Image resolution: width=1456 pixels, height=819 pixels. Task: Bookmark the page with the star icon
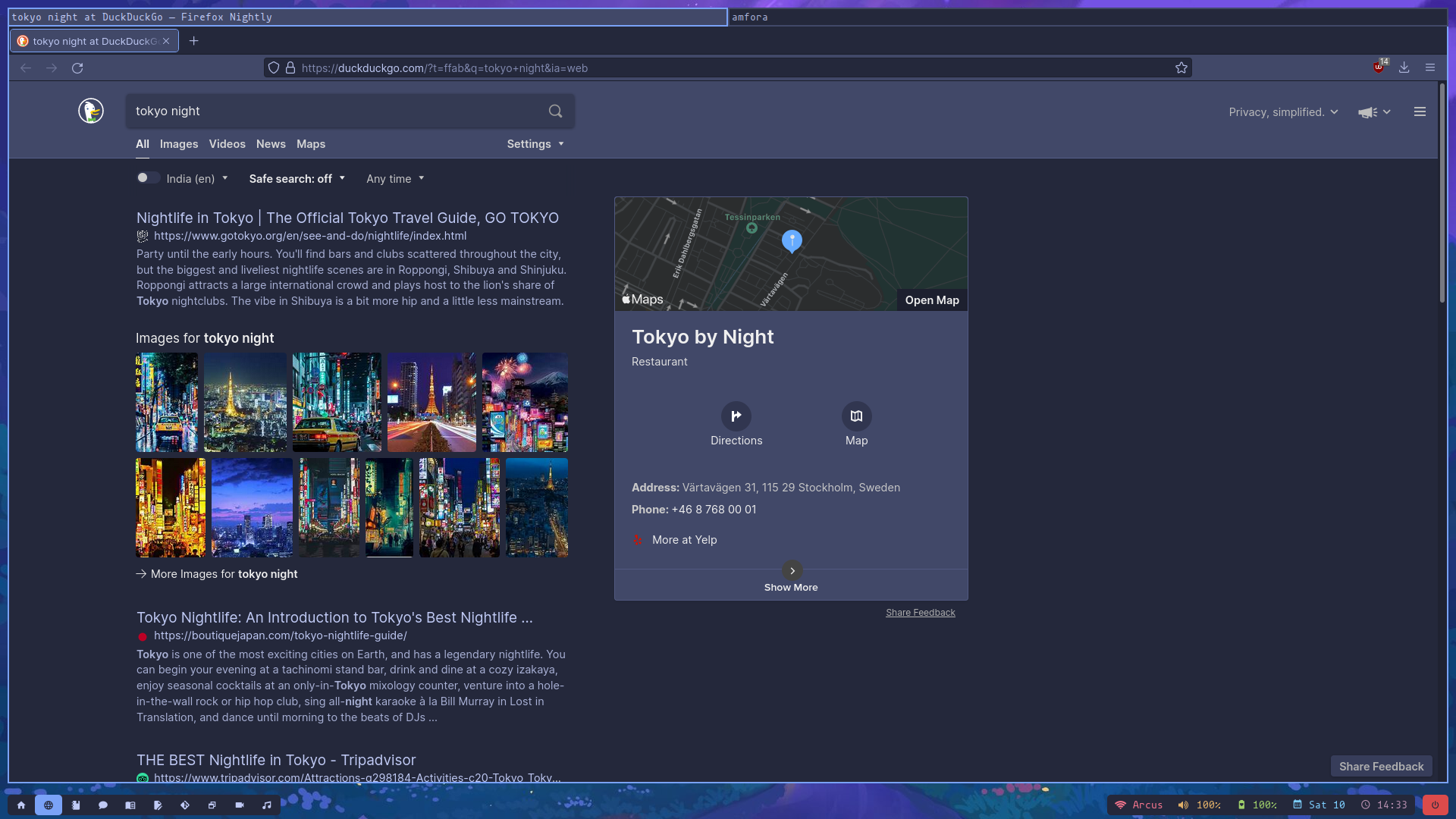tap(1181, 68)
